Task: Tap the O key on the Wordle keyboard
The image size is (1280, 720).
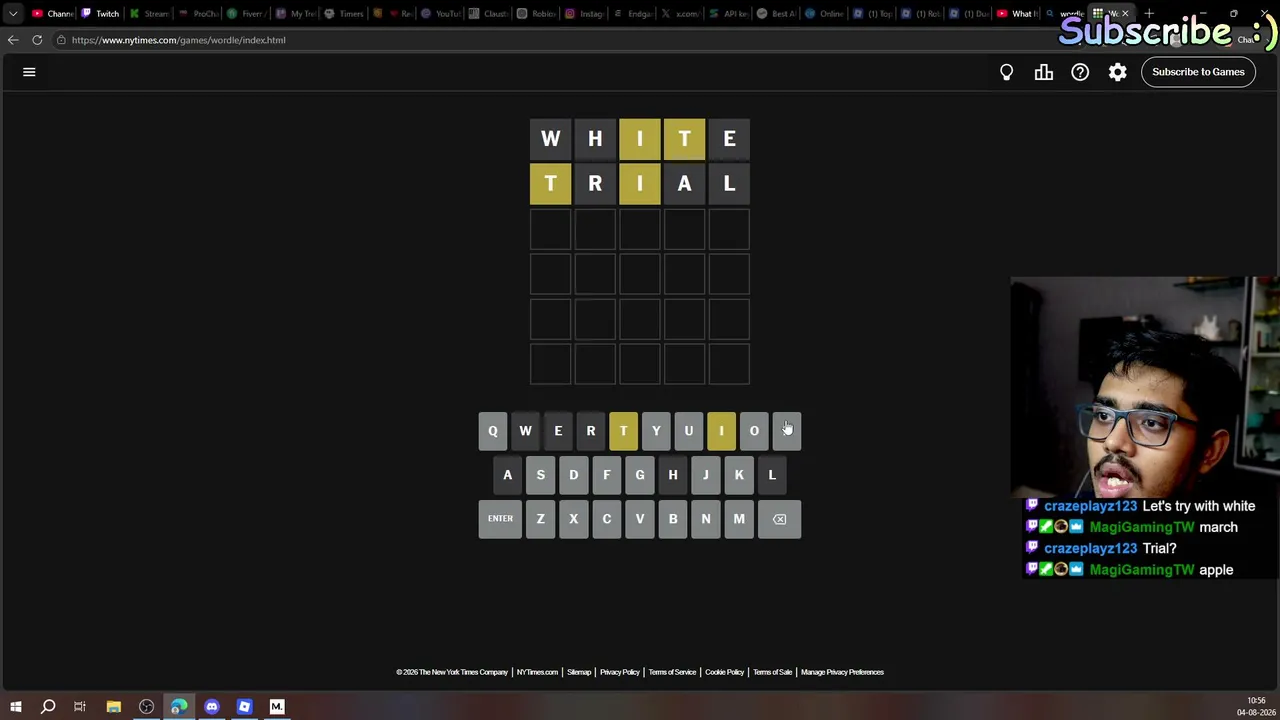Action: (754, 431)
